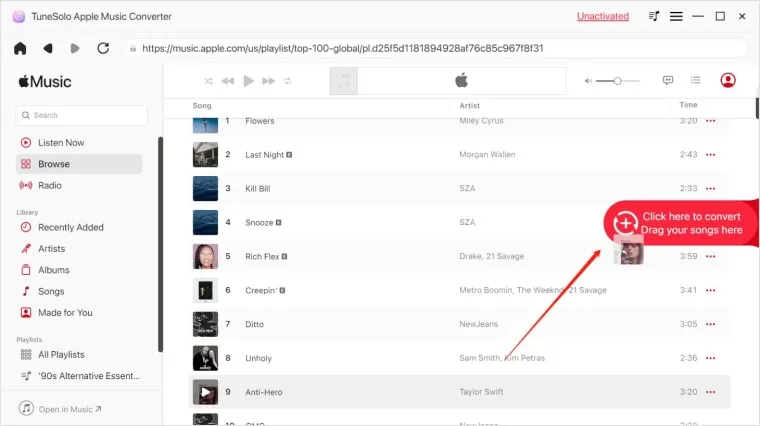Click the home icon in navigation bar
This screenshot has height=426, width=760.
click(20, 48)
